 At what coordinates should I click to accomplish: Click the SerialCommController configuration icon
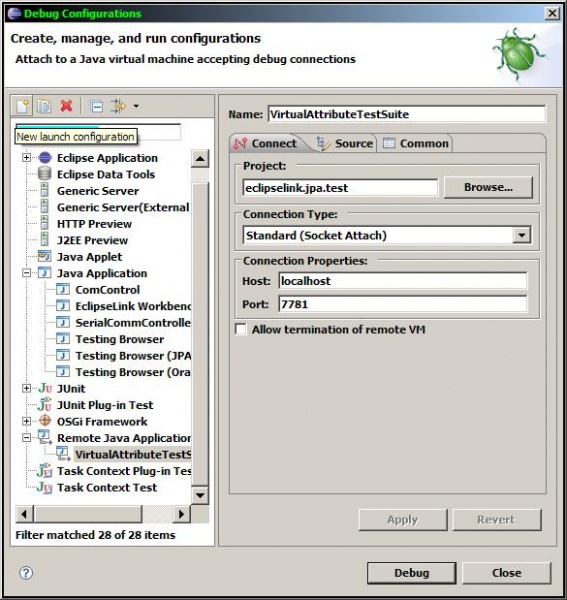63,322
